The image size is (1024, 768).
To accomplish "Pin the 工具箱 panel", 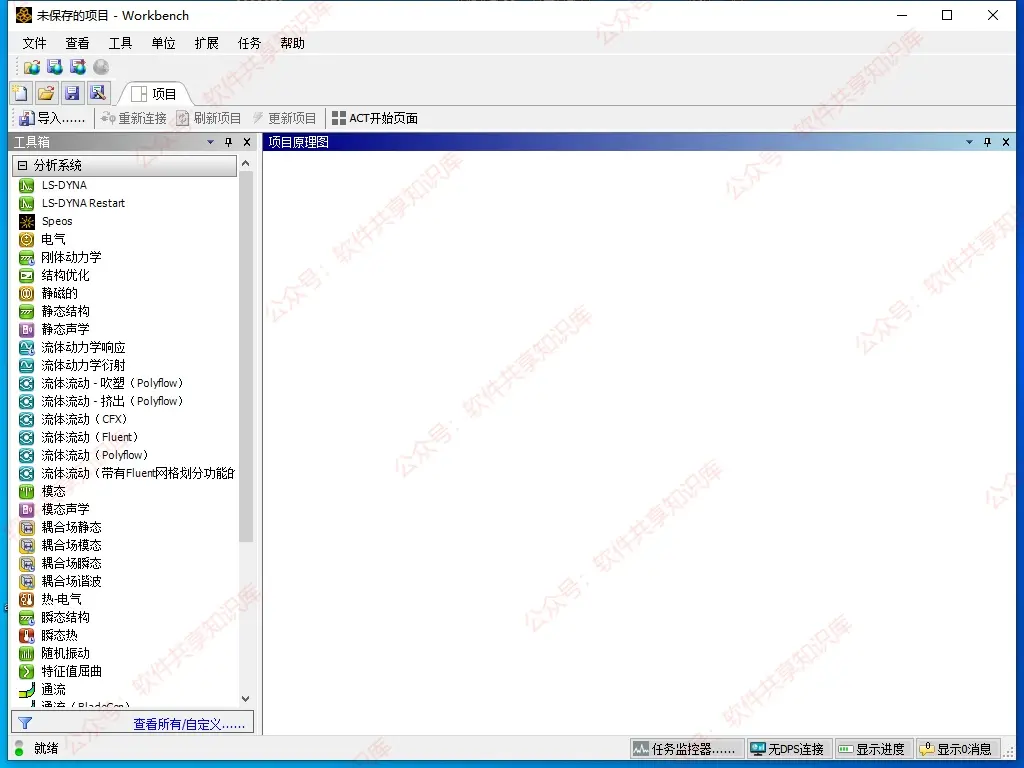I will (x=229, y=142).
